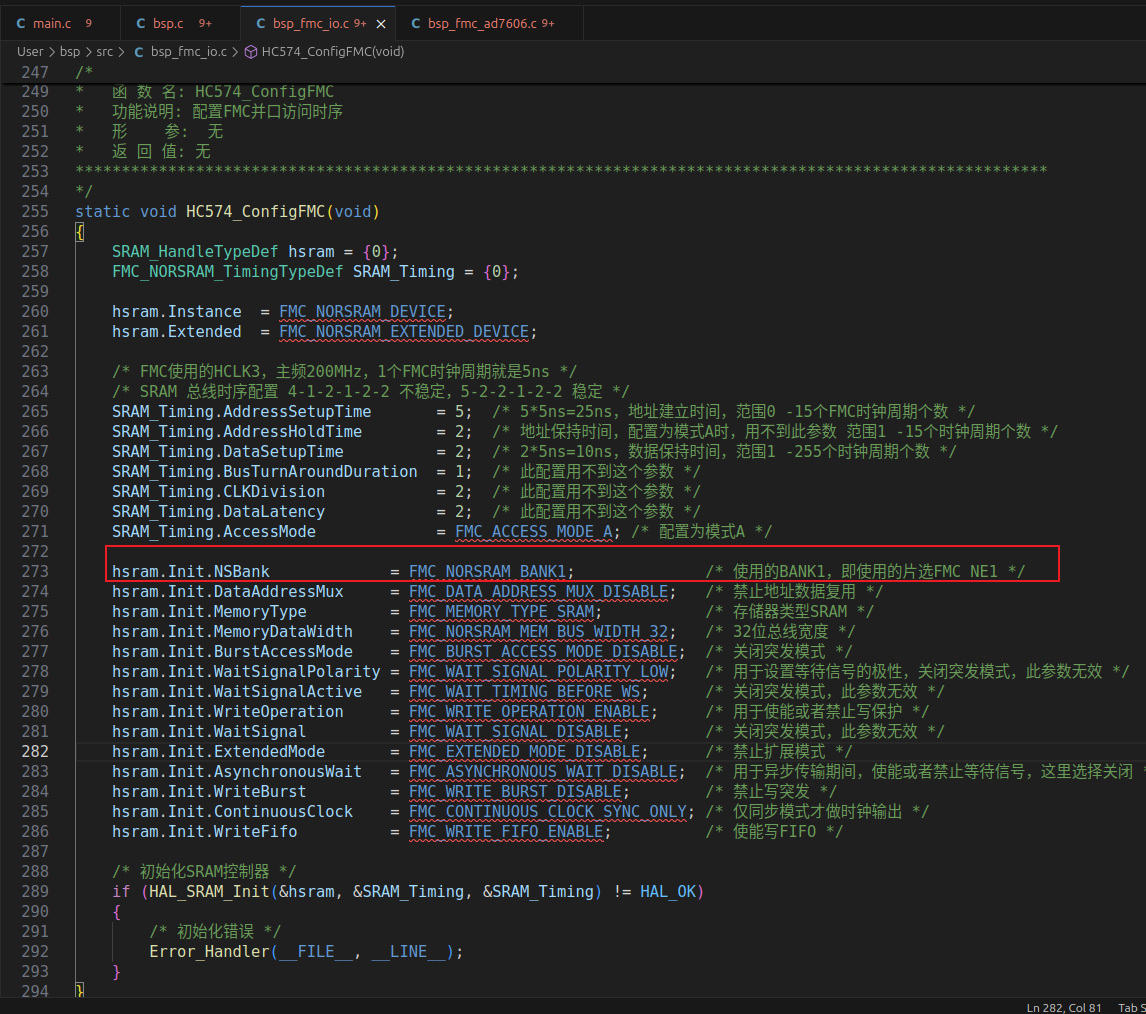Click FMC_WAIT_TIMING_BEFORE_WS constant
Image resolution: width=1146 pixels, height=1014 pixels.
(525, 692)
